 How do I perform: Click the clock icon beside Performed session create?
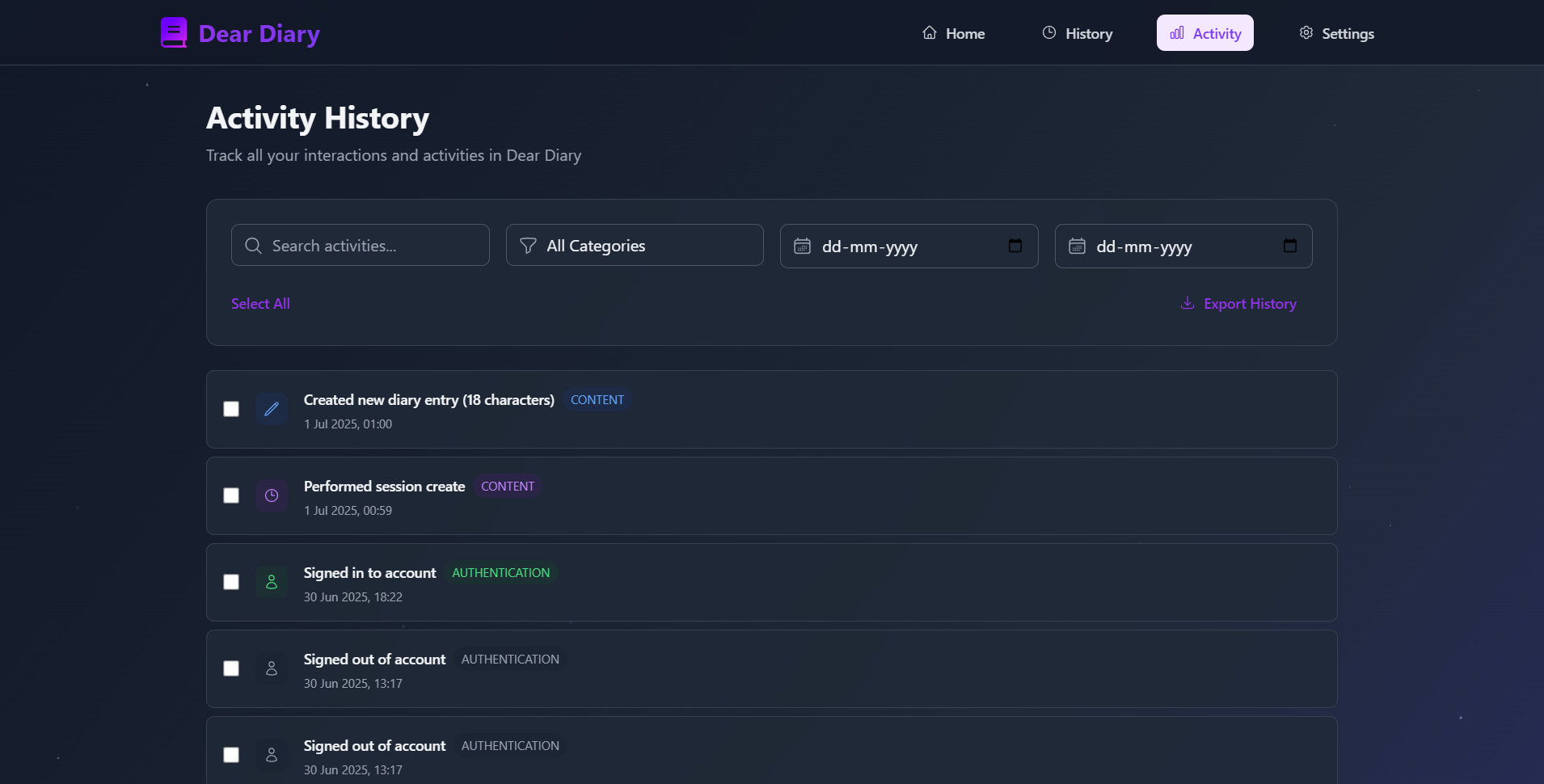272,495
